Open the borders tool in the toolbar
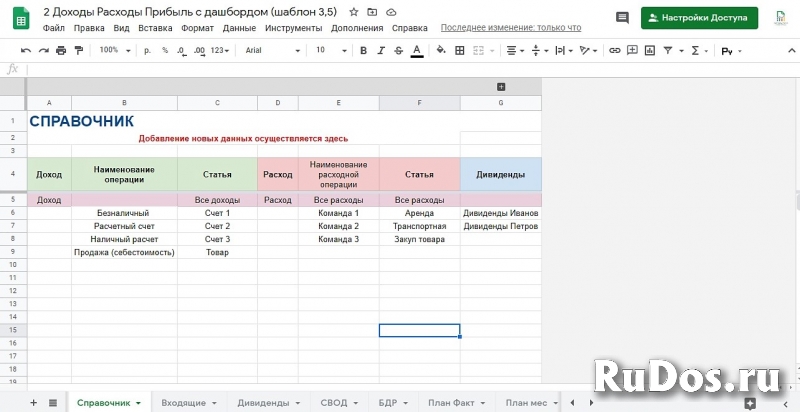 point(461,50)
